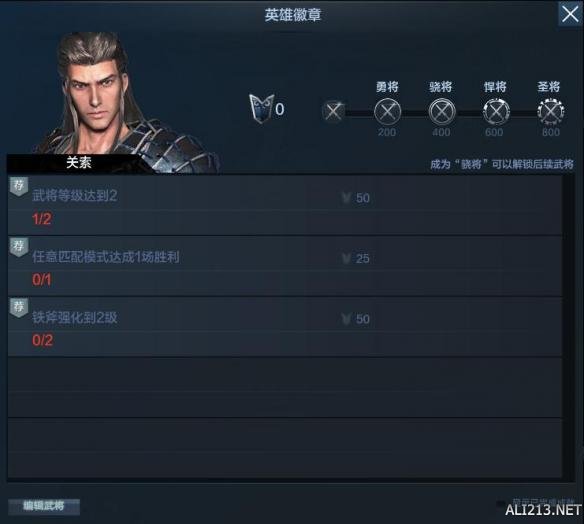Click the starting unranked crossed-swords medal
The width and height of the screenshot is (584, 524).
click(333, 111)
